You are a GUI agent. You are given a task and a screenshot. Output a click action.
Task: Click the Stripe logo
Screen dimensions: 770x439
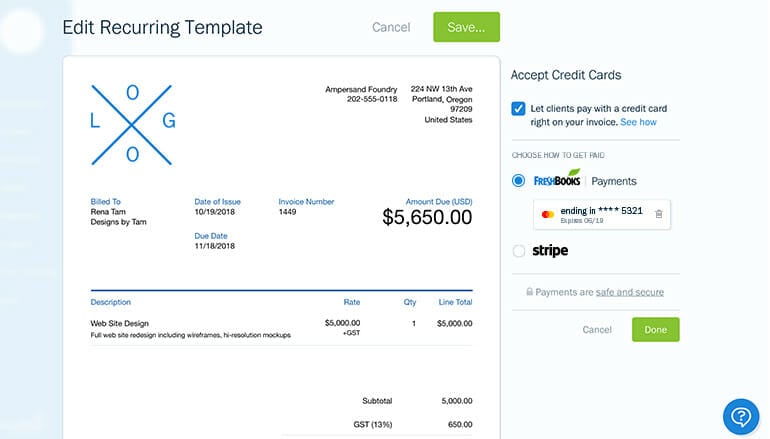pyautogui.click(x=550, y=250)
